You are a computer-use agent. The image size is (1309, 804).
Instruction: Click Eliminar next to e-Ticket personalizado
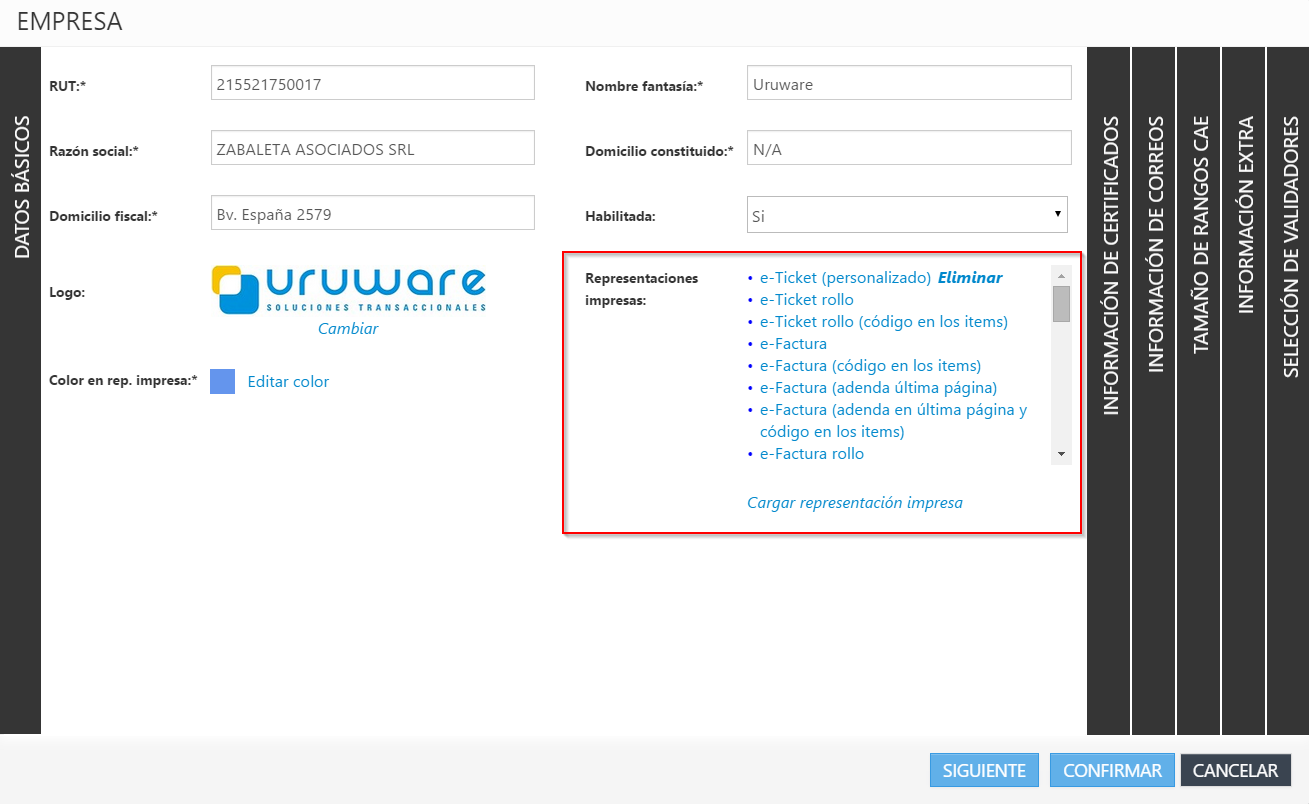pyautogui.click(x=969, y=278)
